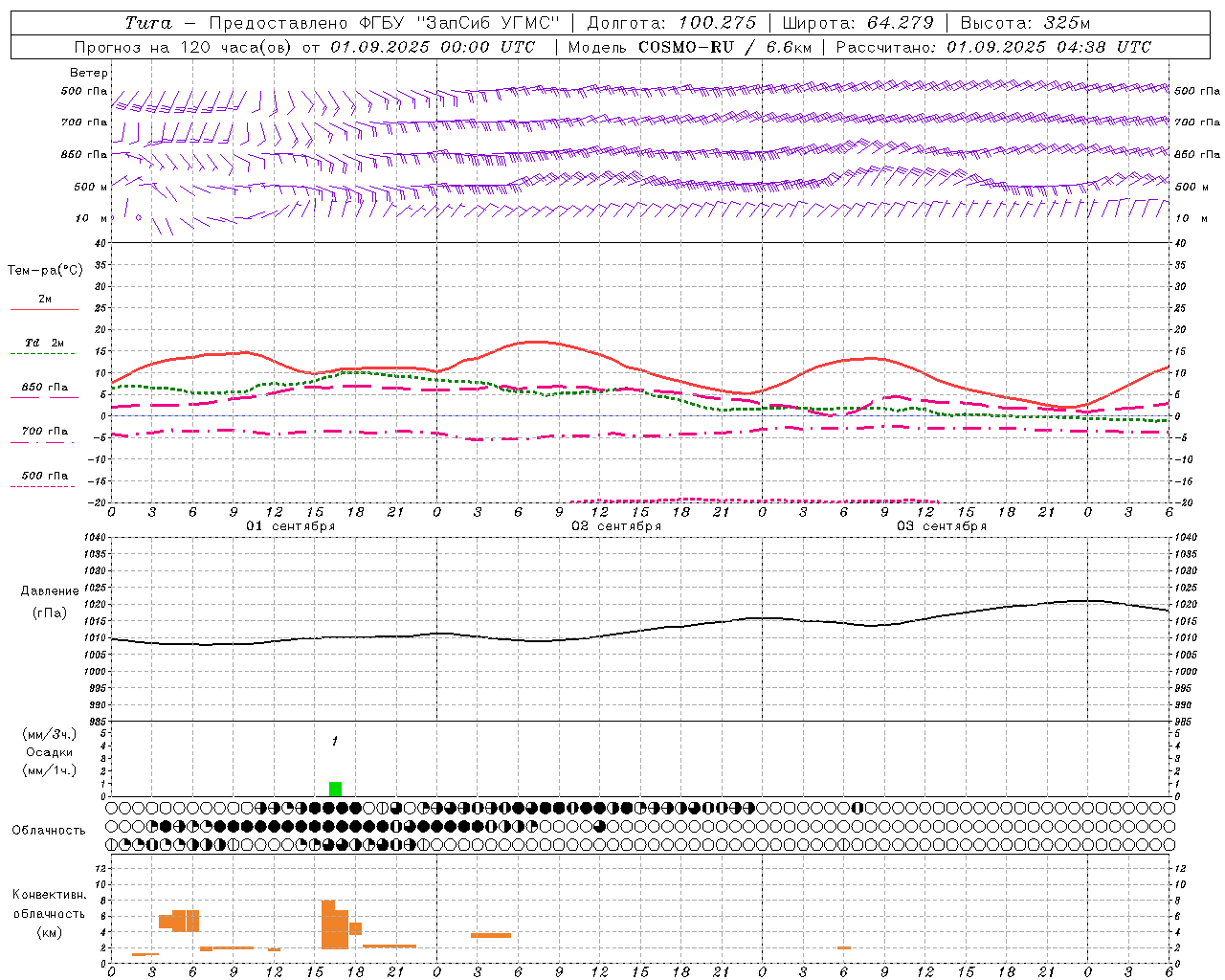1225x980 pixels.
Task: Click the "Широта: 64.279" header field
Action: [857, 23]
